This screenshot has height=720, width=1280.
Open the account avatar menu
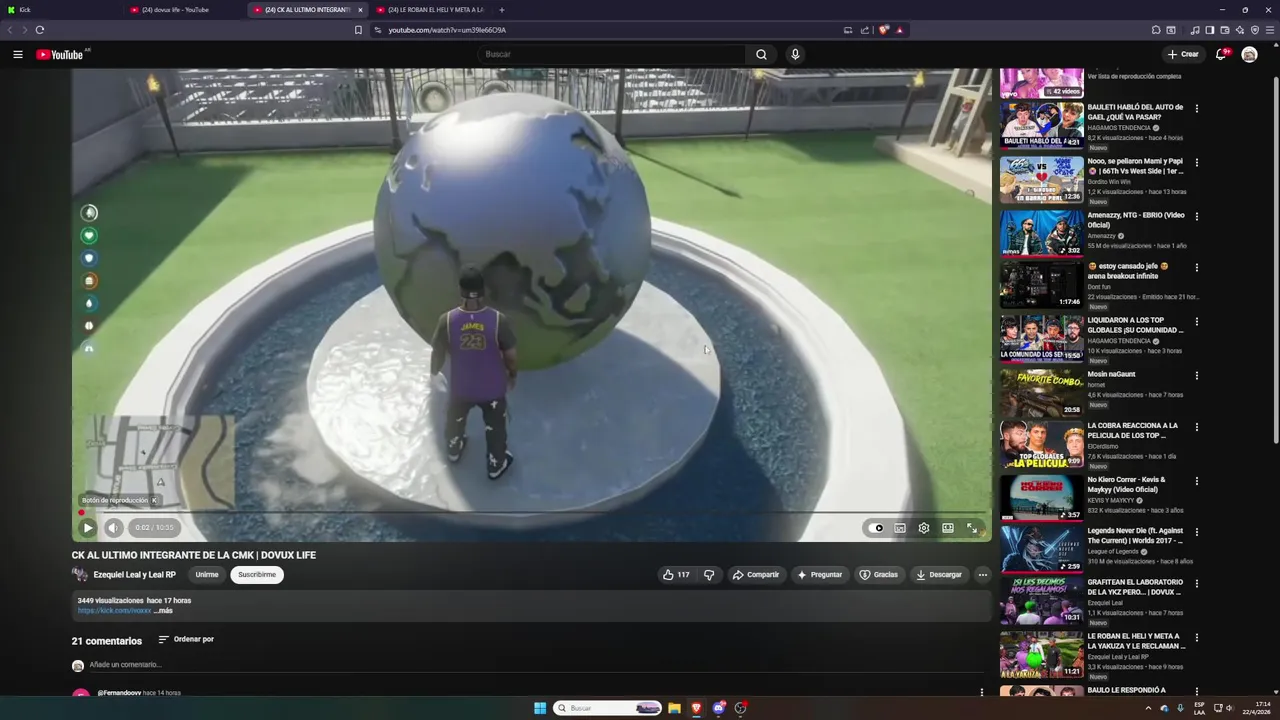[x=1249, y=54]
